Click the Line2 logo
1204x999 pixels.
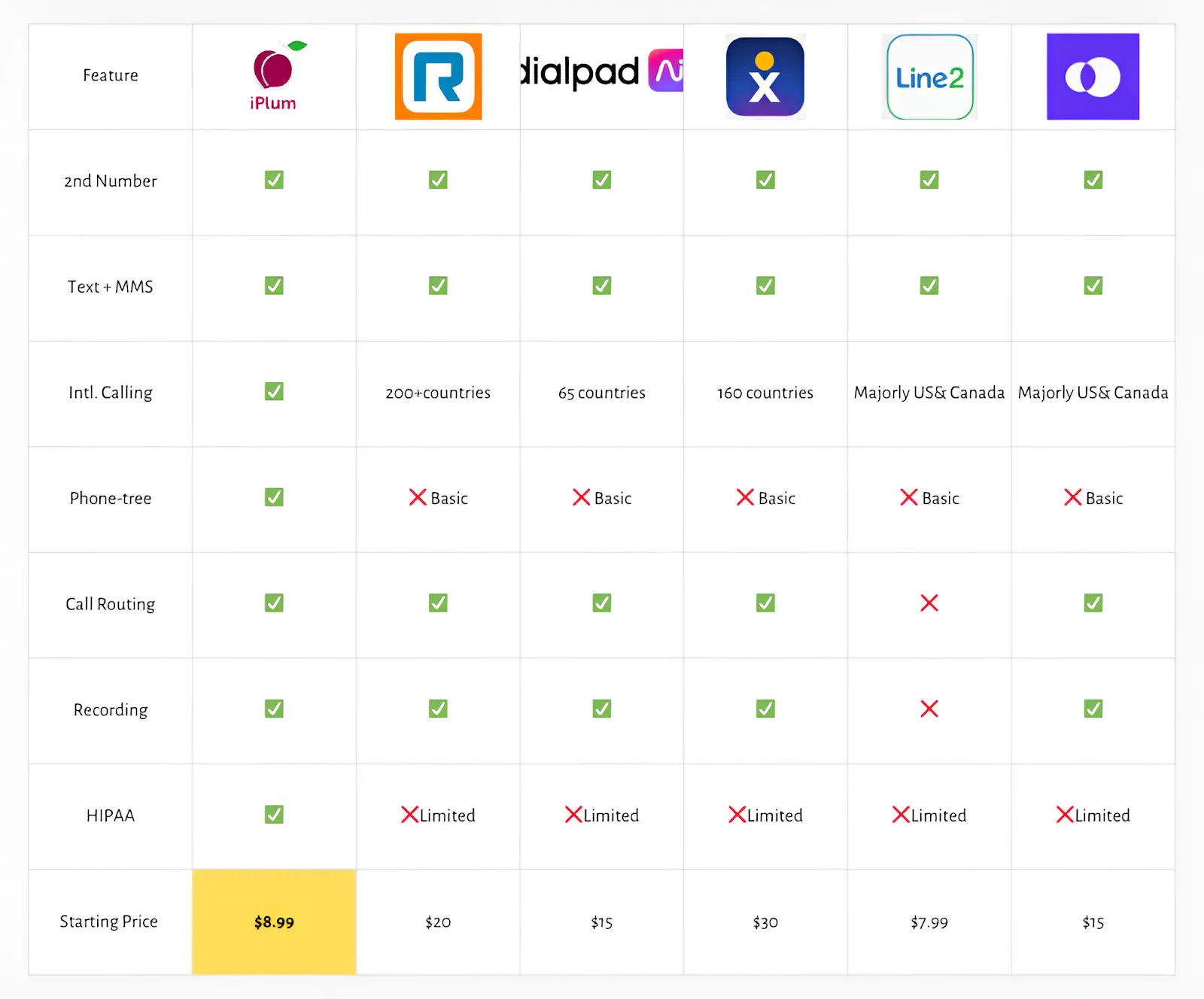pos(929,77)
